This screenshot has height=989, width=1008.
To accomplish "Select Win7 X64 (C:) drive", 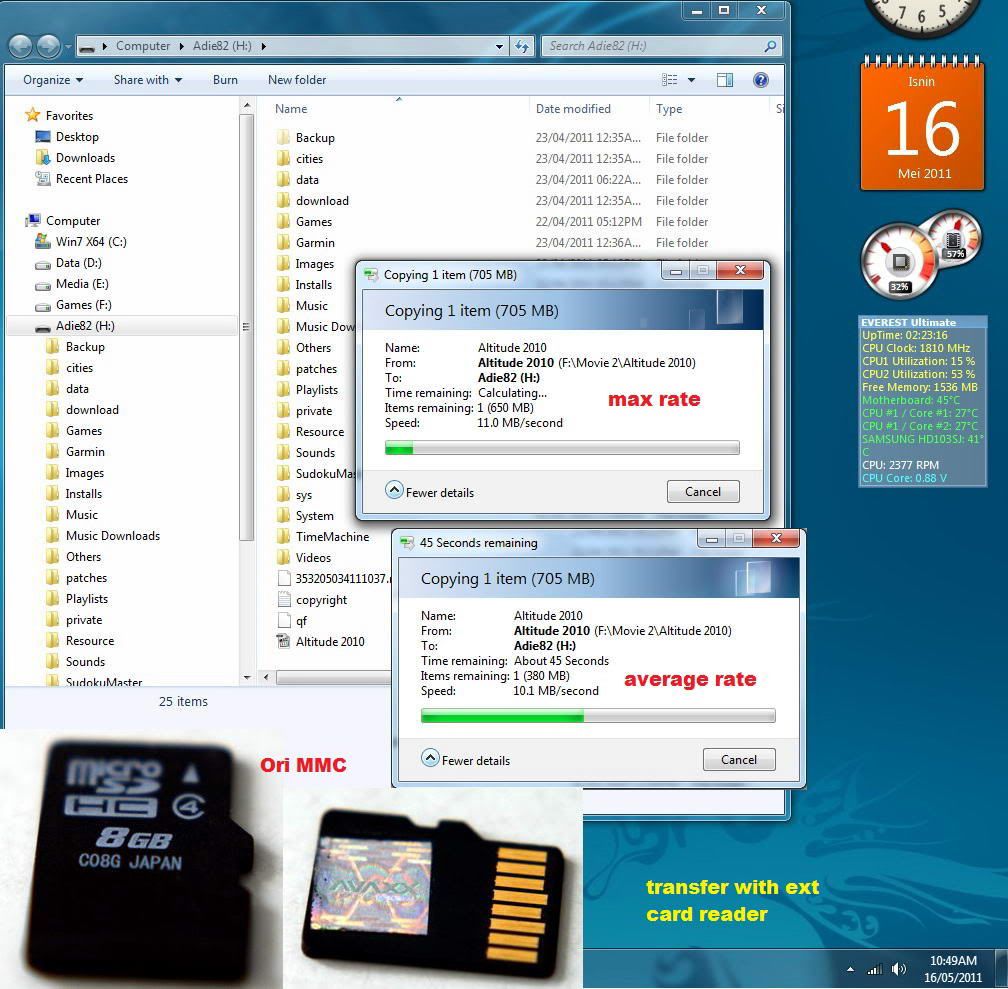I will 90,242.
